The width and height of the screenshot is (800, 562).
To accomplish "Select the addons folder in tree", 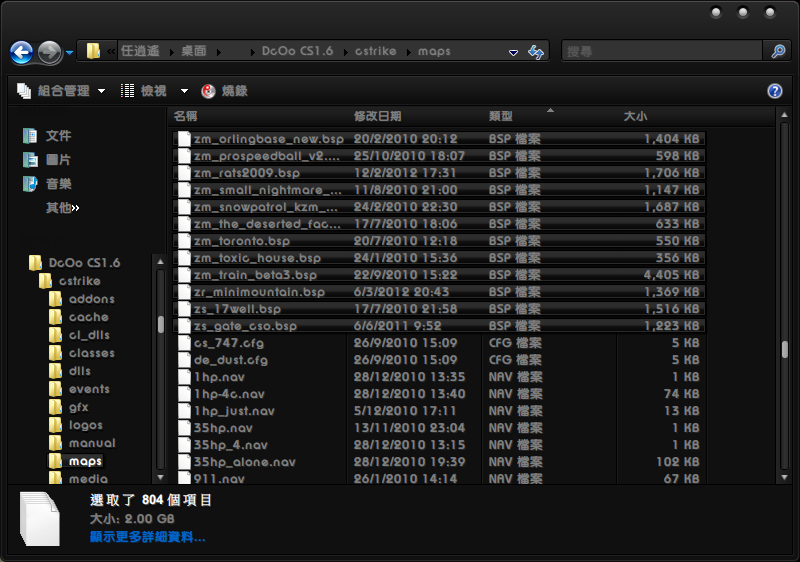I will (x=91, y=299).
